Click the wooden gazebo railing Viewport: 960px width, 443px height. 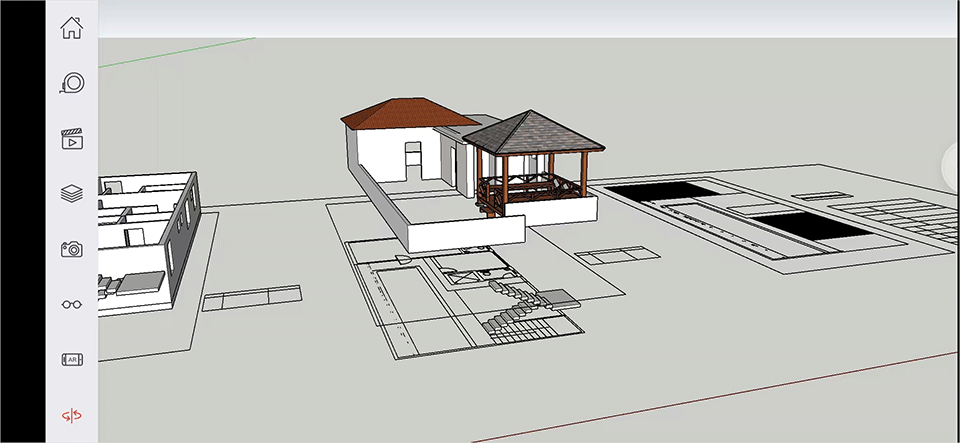pos(529,186)
